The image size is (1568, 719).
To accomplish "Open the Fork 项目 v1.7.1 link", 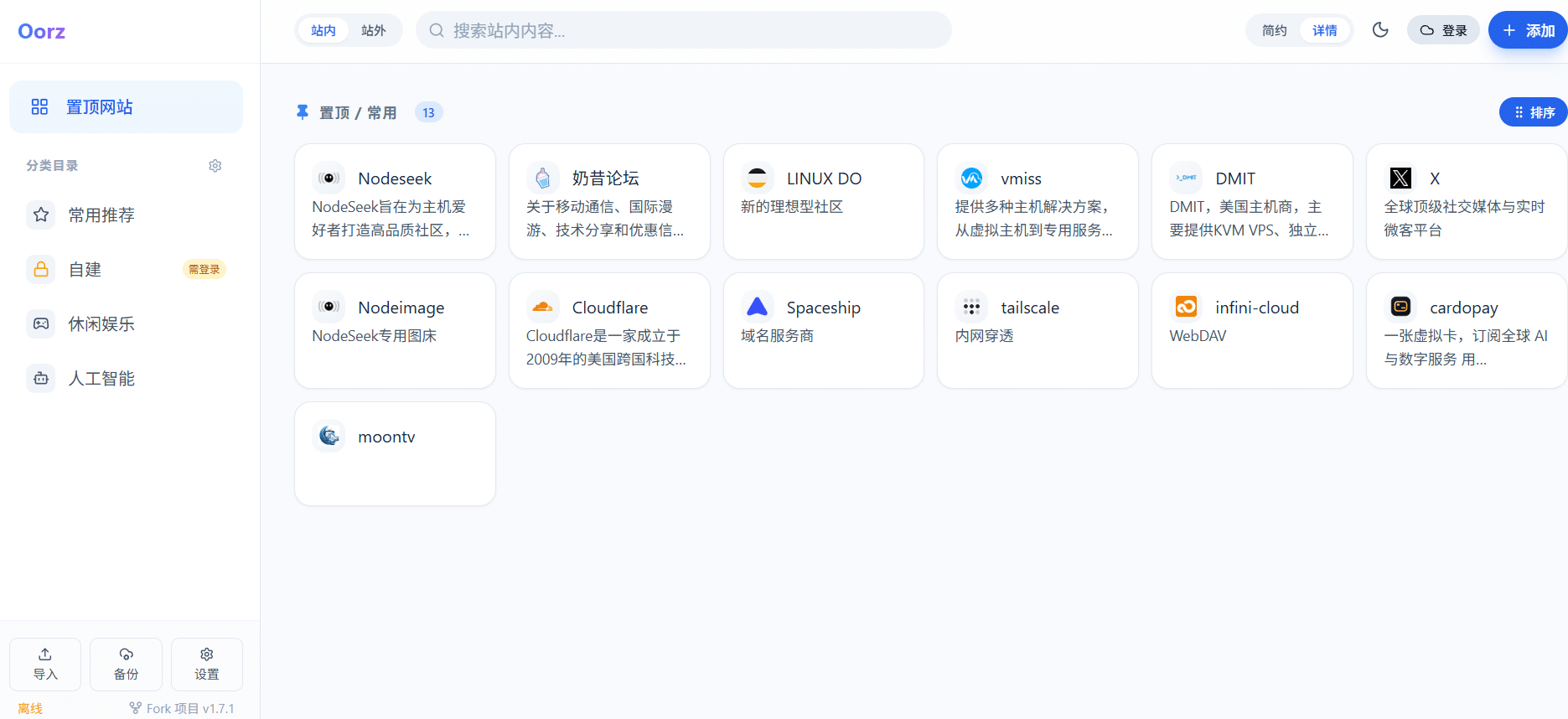I will tap(182, 708).
